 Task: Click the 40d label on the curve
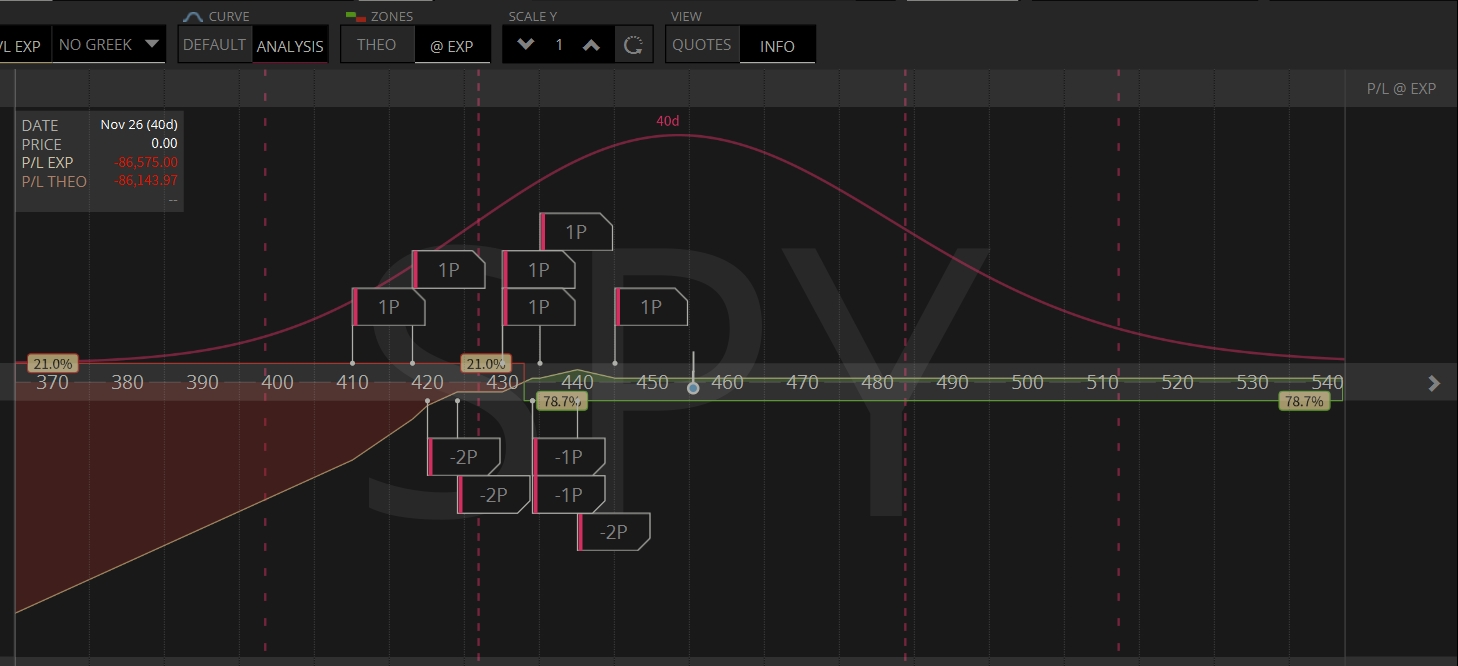(668, 121)
